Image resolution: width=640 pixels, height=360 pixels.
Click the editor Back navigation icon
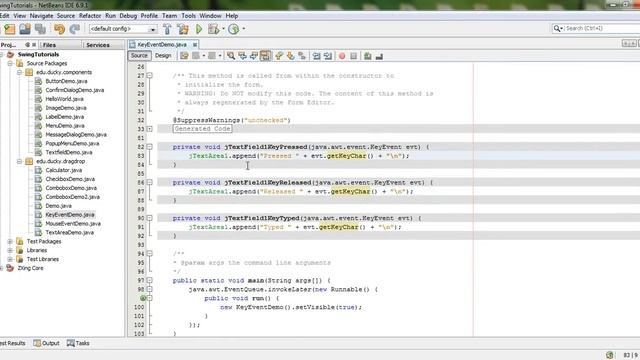196,56
